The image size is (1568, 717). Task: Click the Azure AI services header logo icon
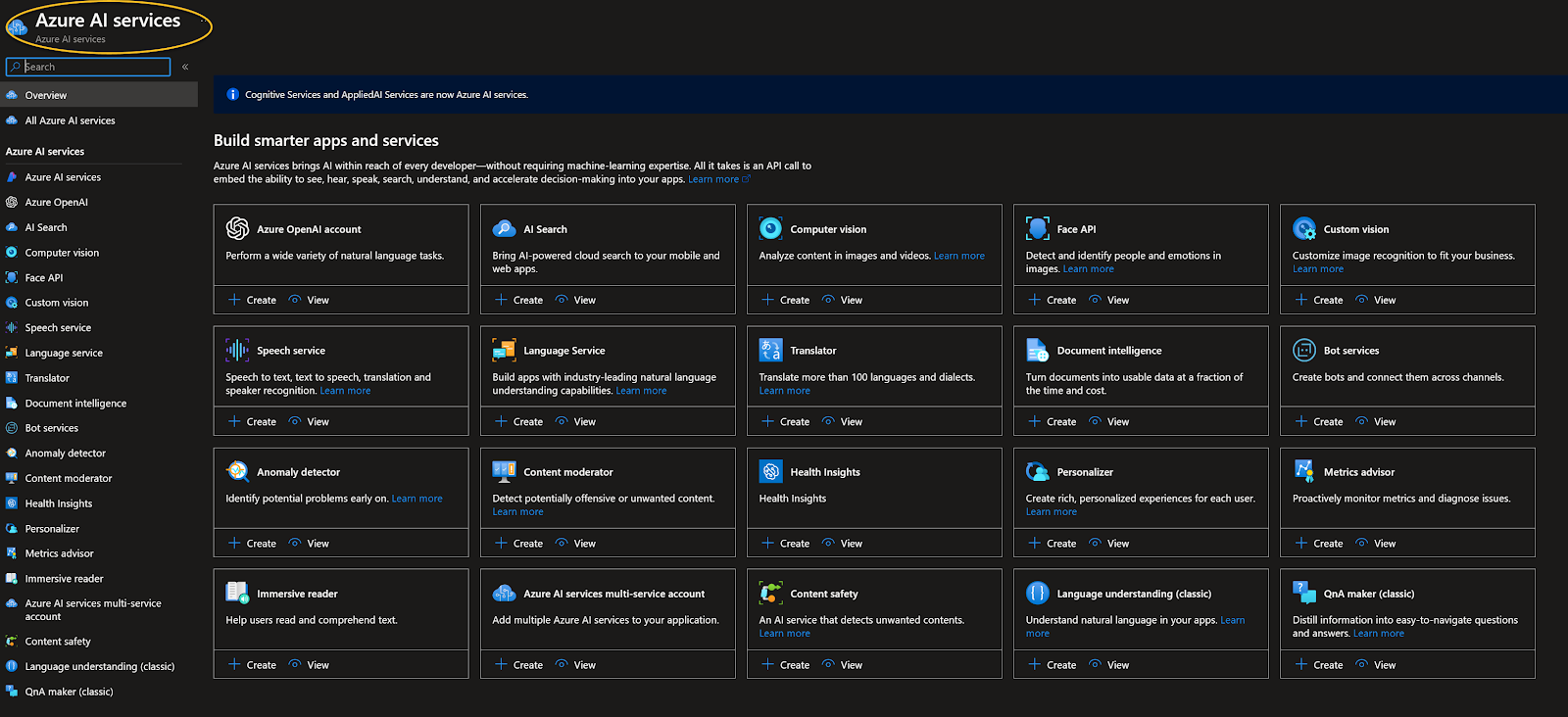[17, 27]
